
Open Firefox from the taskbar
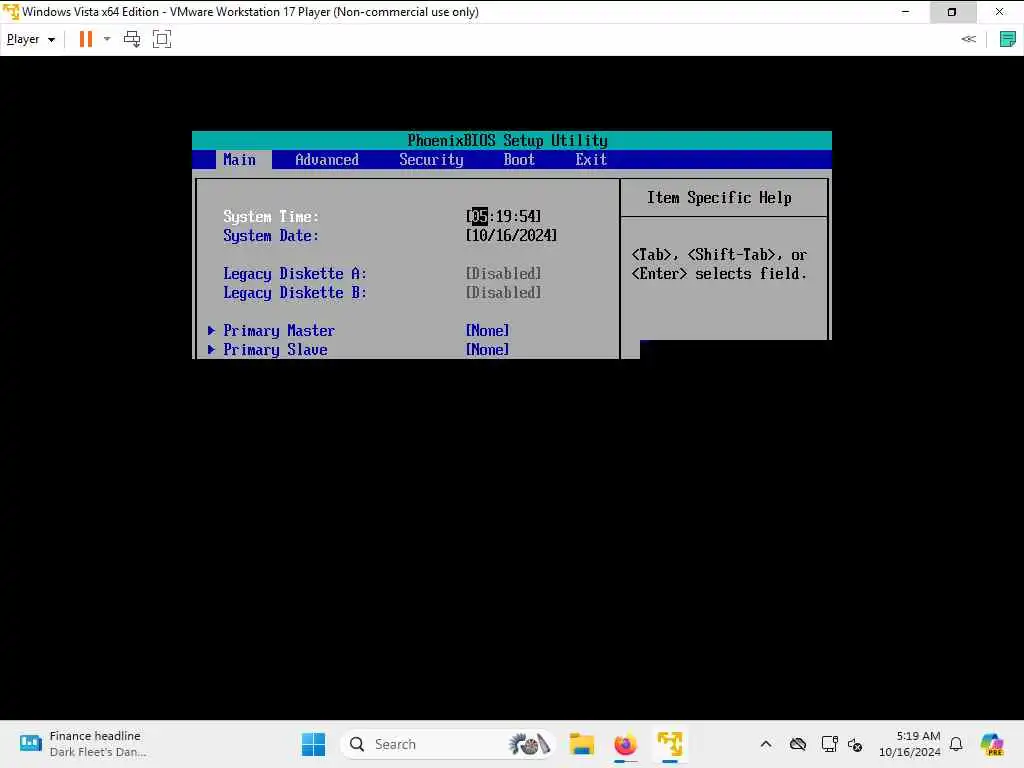(626, 744)
